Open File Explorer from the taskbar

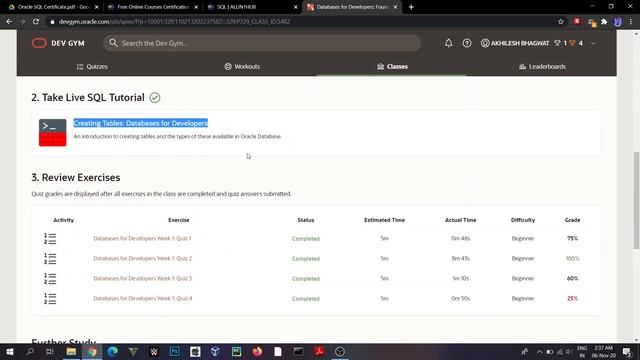71,351
